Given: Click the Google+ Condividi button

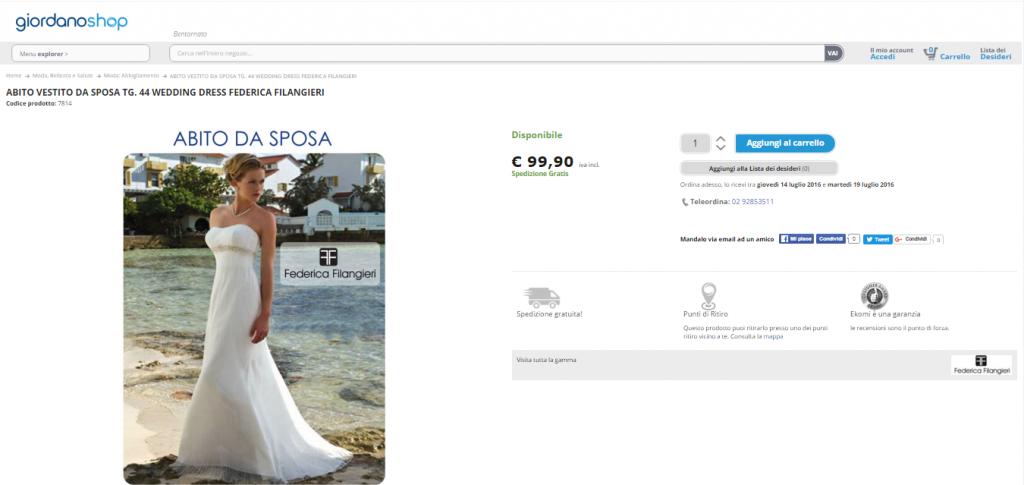Looking at the screenshot, I should 912,240.
